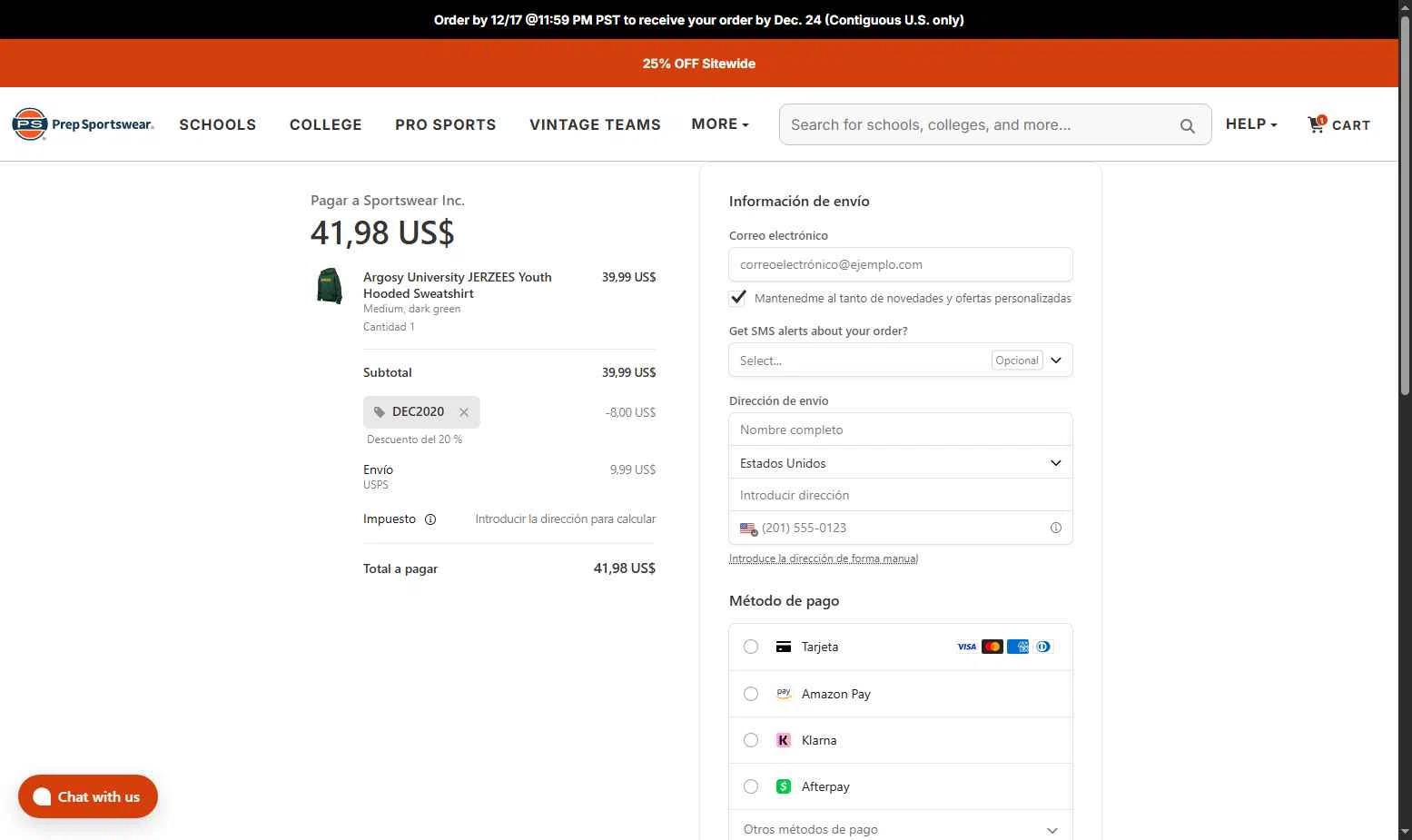Open the Estados Unidos country dropdown
Image resolution: width=1412 pixels, height=840 pixels.
click(901, 463)
